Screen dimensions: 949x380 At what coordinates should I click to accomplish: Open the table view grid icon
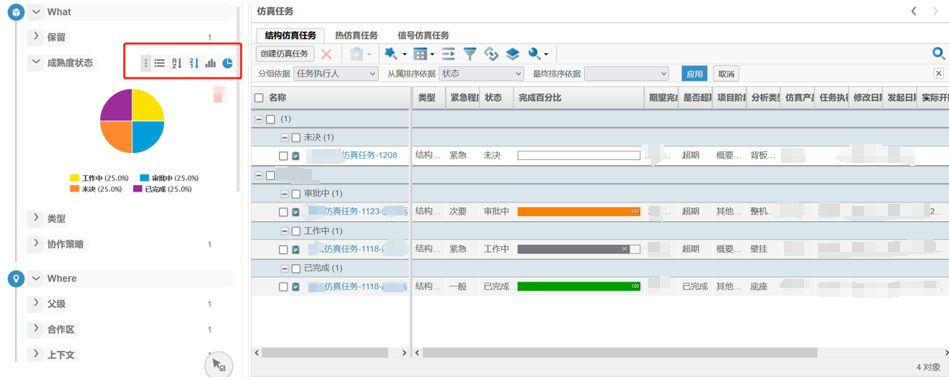point(421,54)
